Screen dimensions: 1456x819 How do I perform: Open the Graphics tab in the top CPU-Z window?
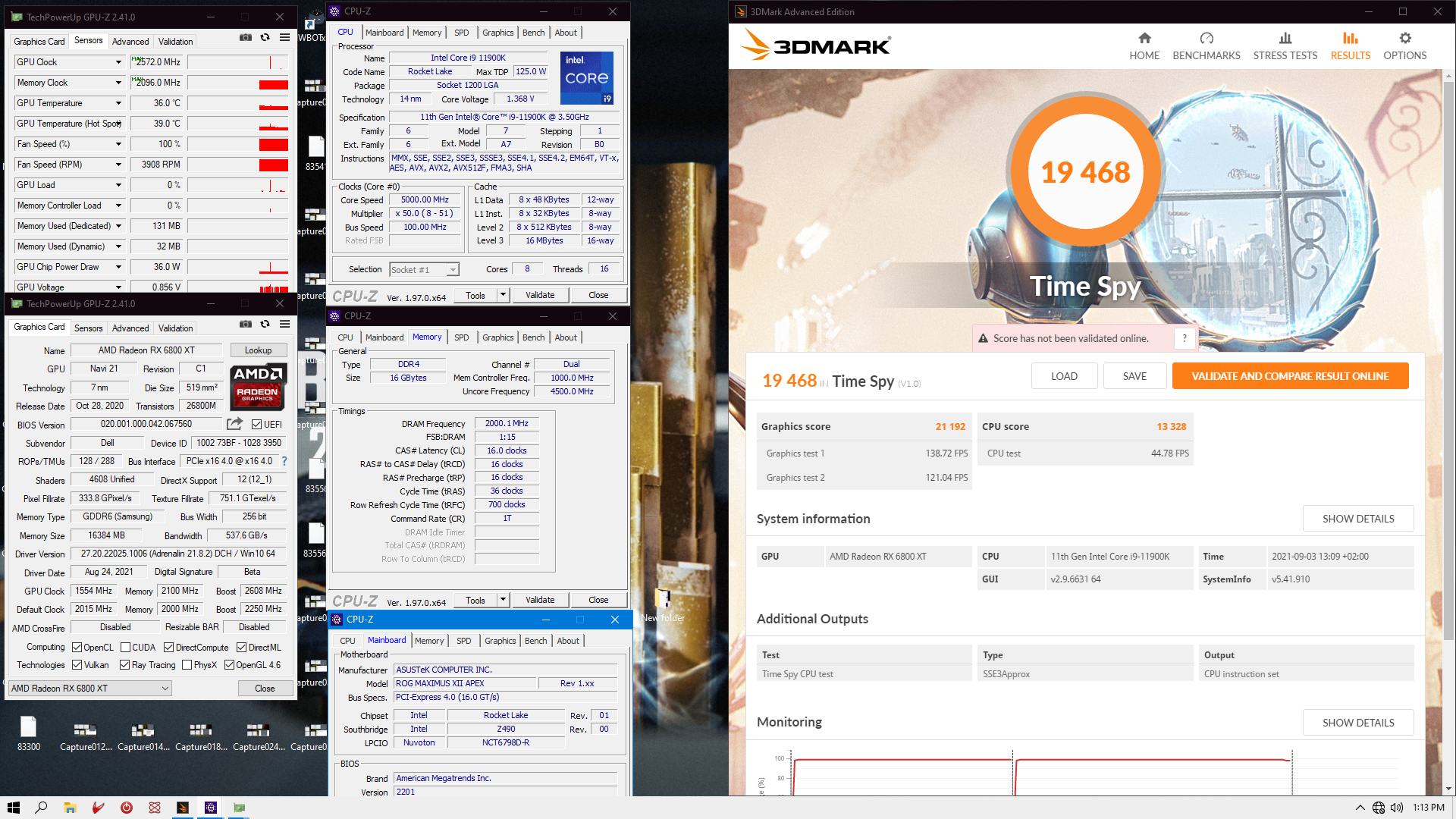[x=497, y=33]
